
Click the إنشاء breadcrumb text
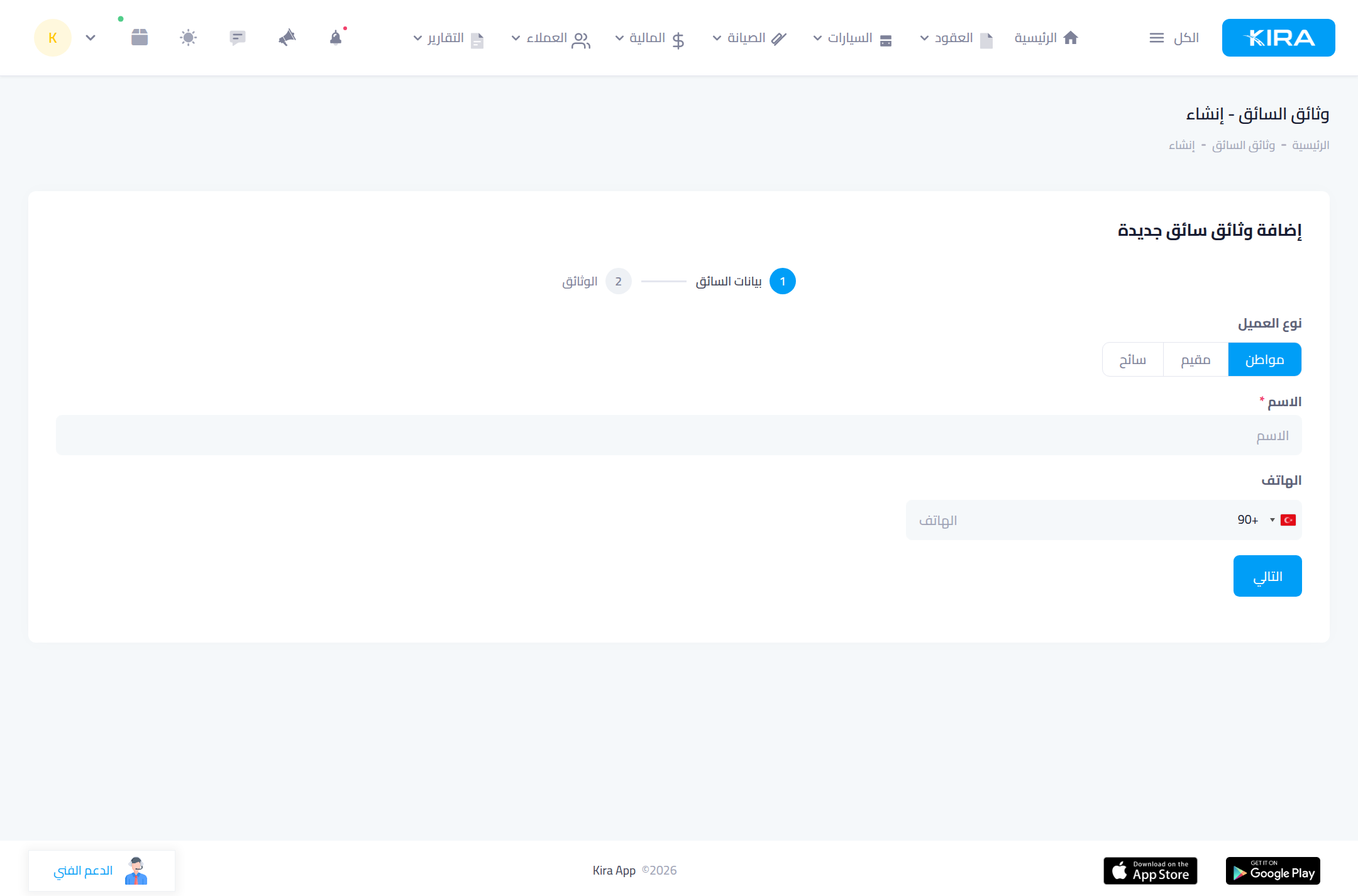click(x=1182, y=145)
